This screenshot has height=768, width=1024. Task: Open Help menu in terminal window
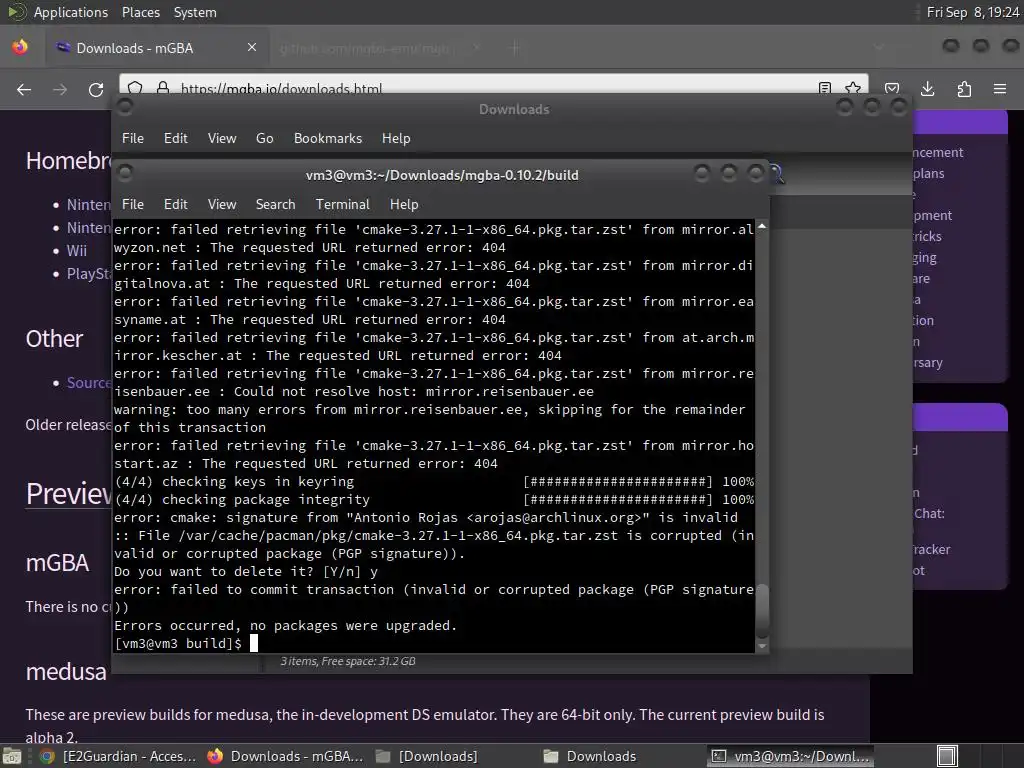pyautogui.click(x=404, y=204)
